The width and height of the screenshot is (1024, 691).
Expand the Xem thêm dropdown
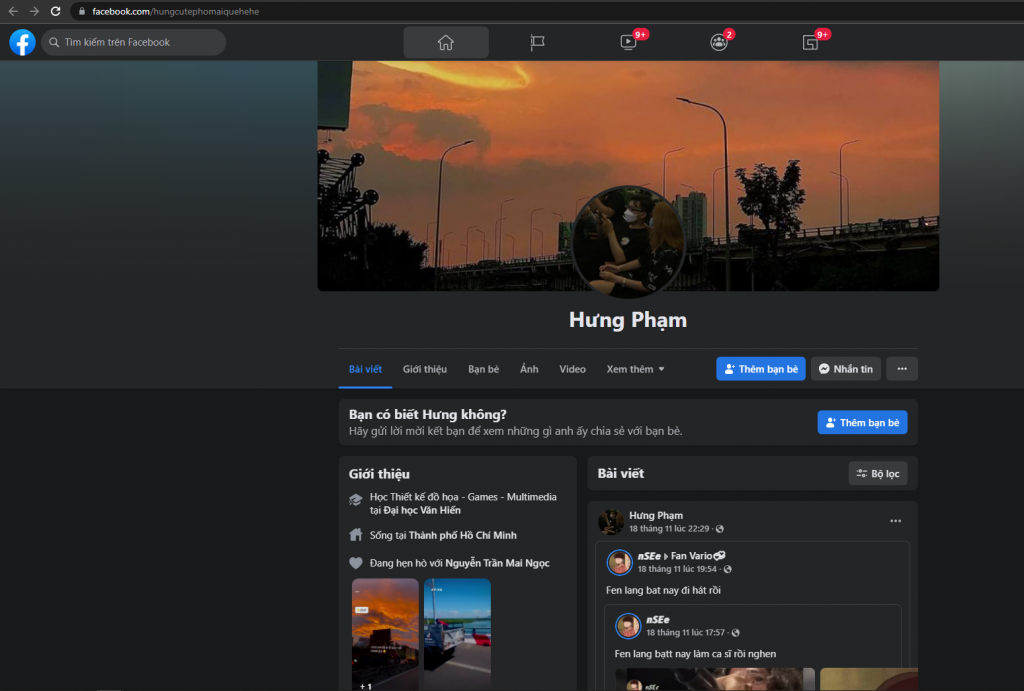(635, 369)
